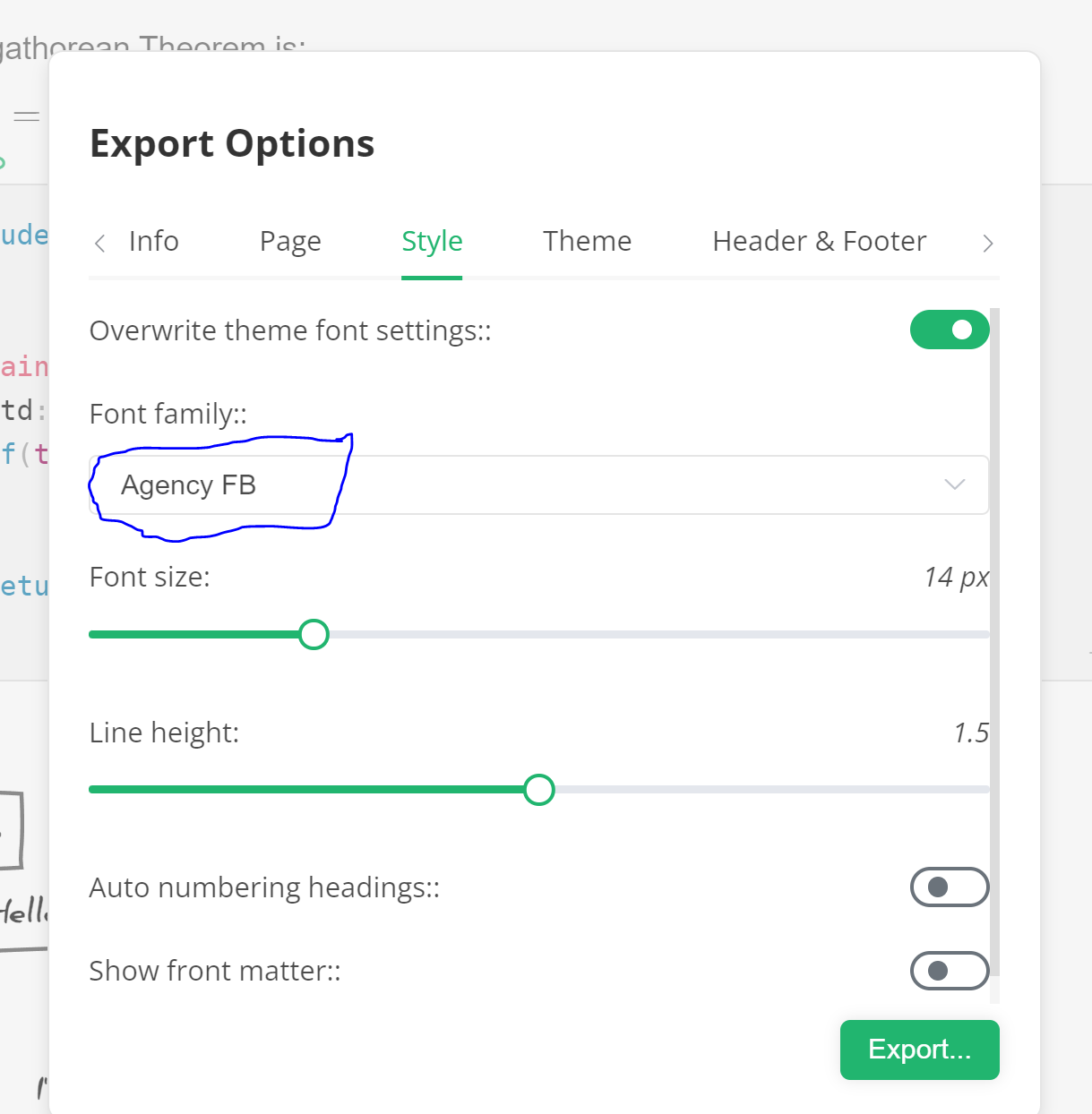This screenshot has height=1114, width=1092.
Task: Click the dropdown chevron beside Agency FB
Action: coord(953,484)
